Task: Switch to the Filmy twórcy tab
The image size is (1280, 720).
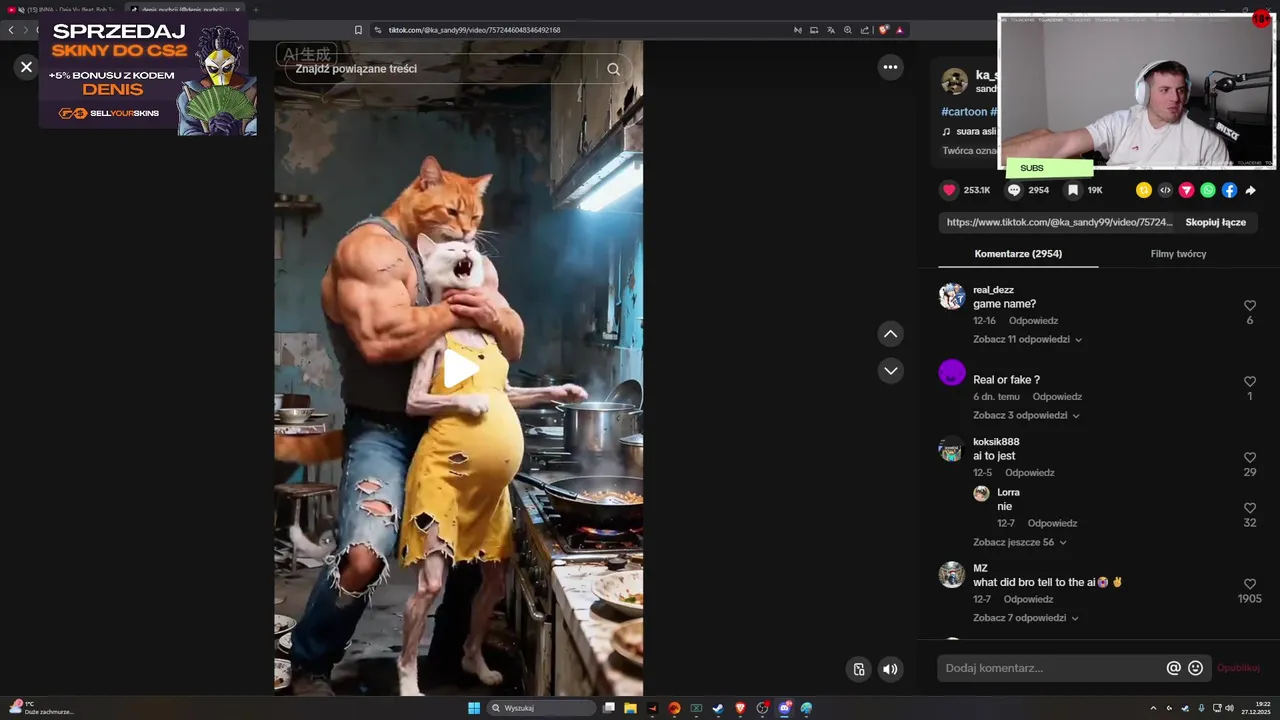Action: coord(1178,254)
